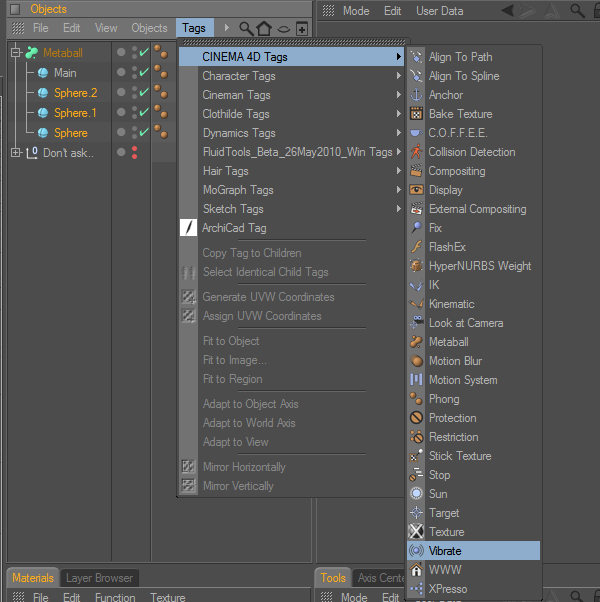
Task: Choose the XPresso tag entry
Action: pos(474,589)
